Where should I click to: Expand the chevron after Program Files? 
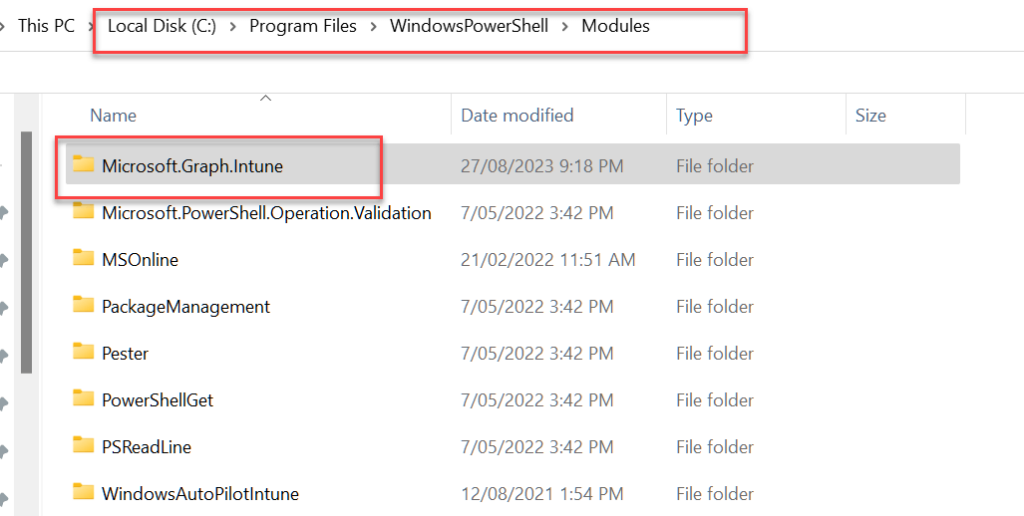tap(373, 26)
